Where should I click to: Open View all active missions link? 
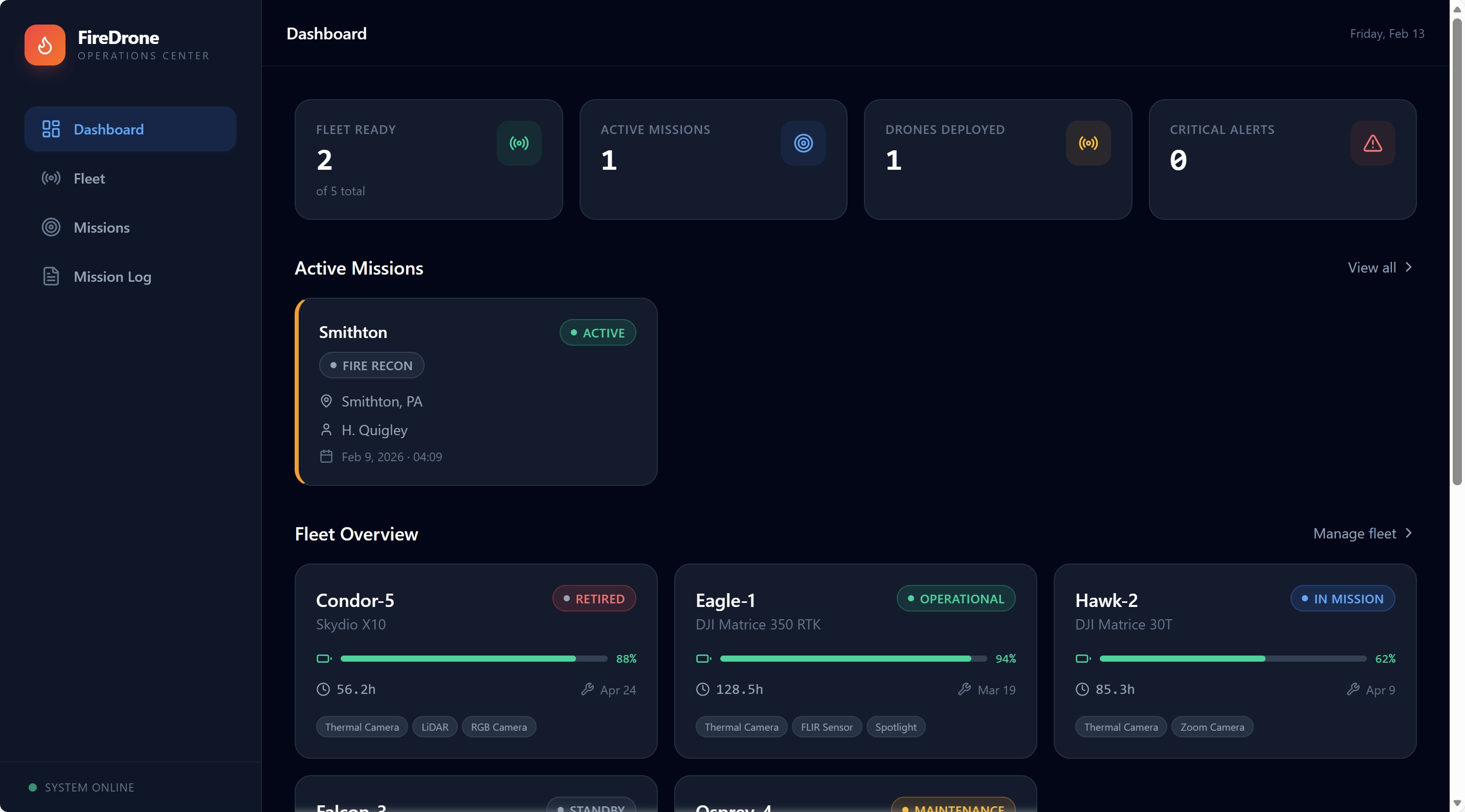click(x=1380, y=267)
